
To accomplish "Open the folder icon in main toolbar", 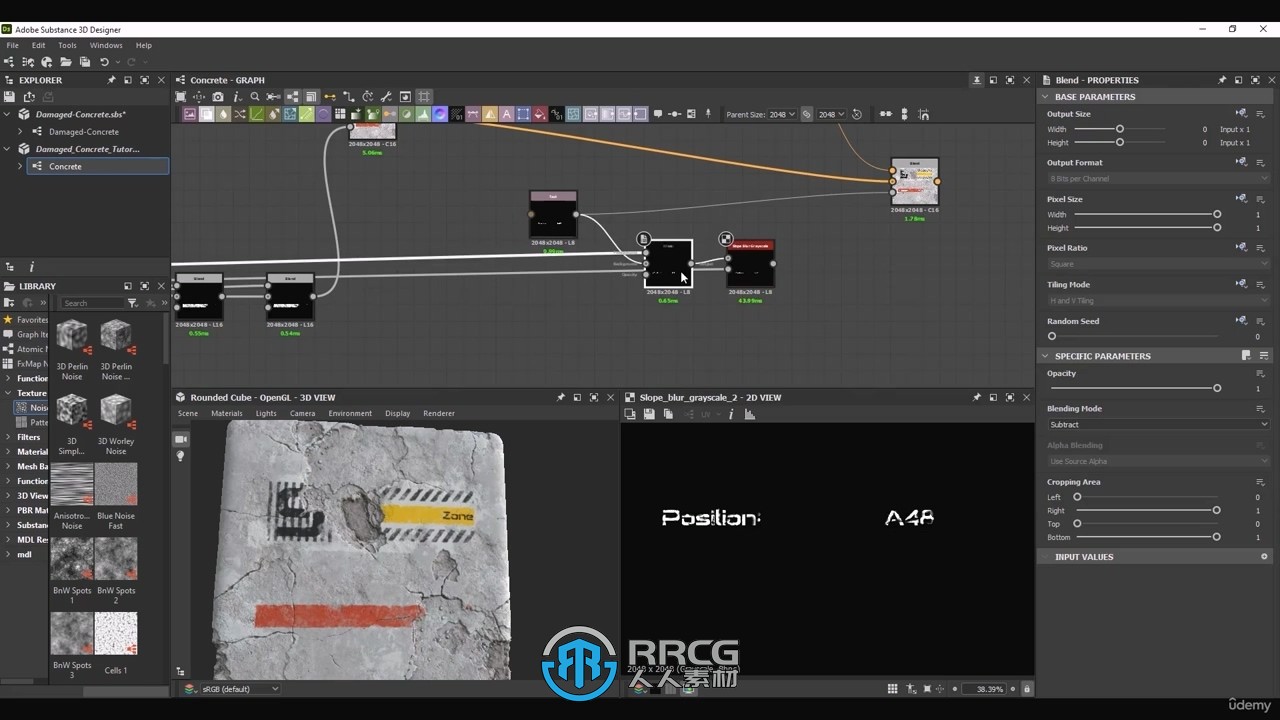I will [x=66, y=62].
